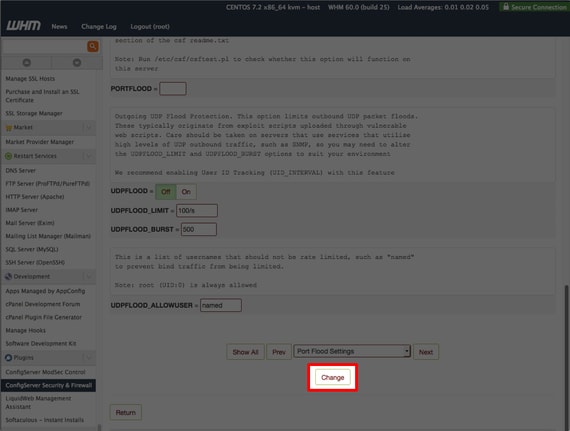The width and height of the screenshot is (570, 431).
Task: Click the WHM logo
Action: click(x=24, y=26)
